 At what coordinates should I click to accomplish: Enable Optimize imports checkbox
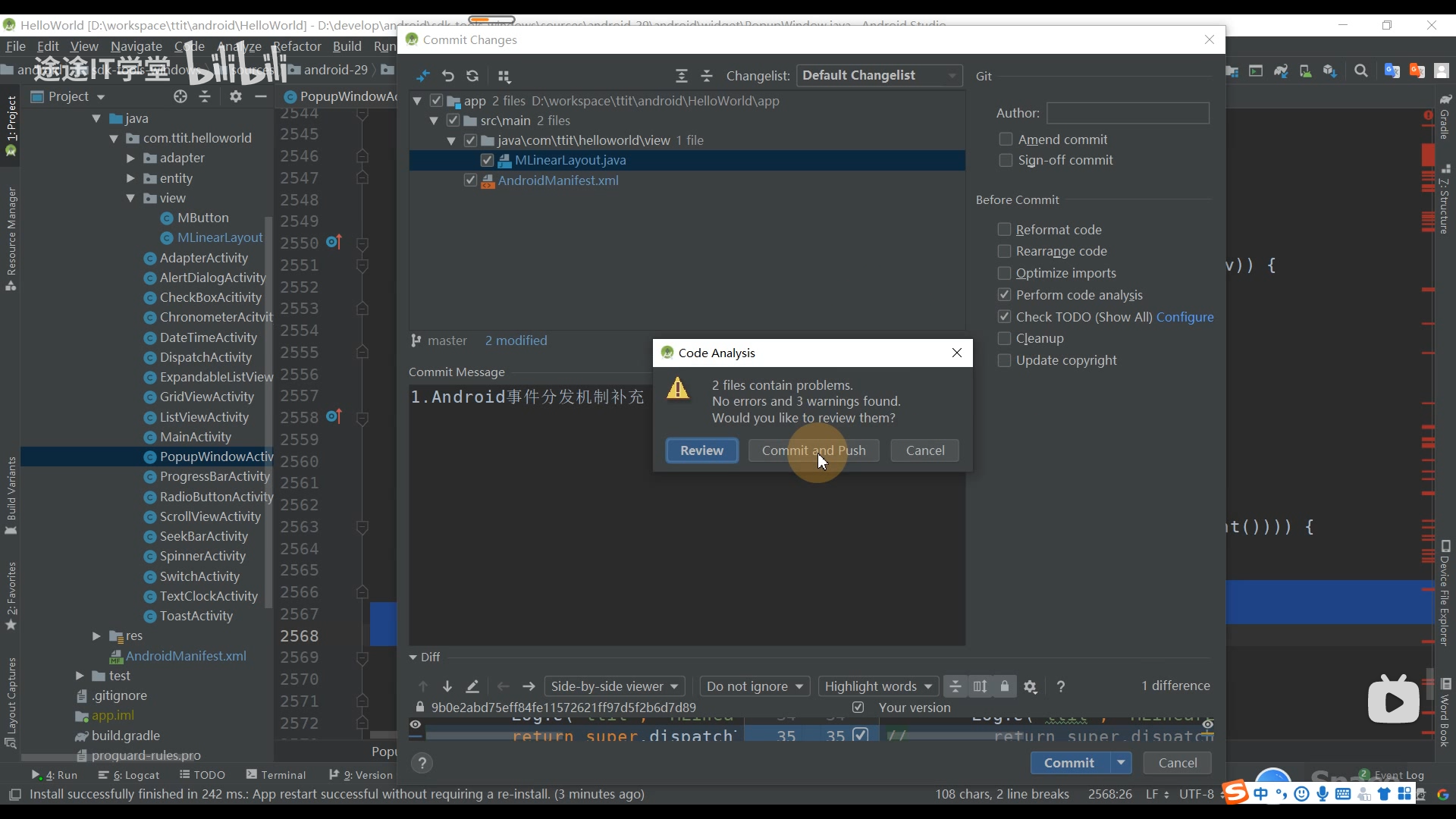tap(1004, 273)
